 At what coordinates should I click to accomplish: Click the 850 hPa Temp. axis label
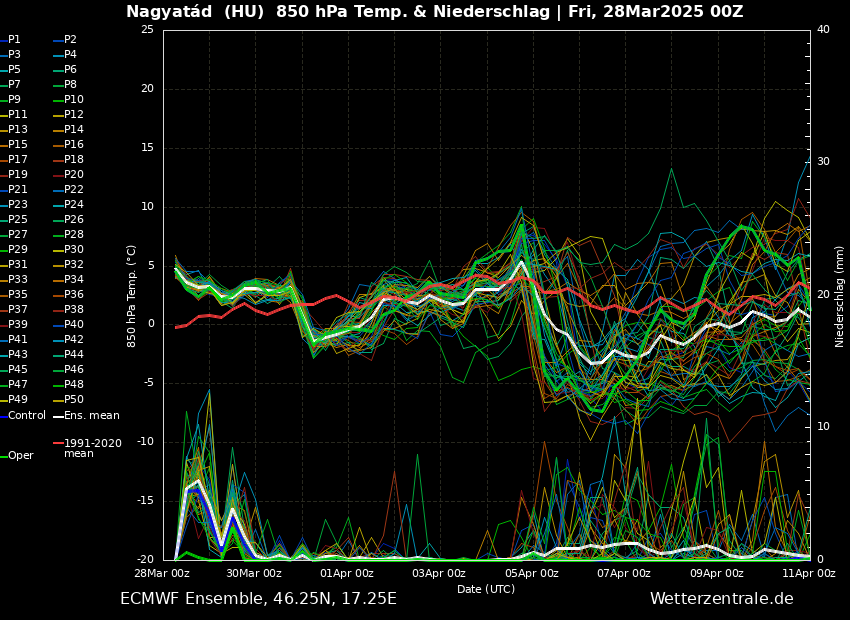click(132, 296)
